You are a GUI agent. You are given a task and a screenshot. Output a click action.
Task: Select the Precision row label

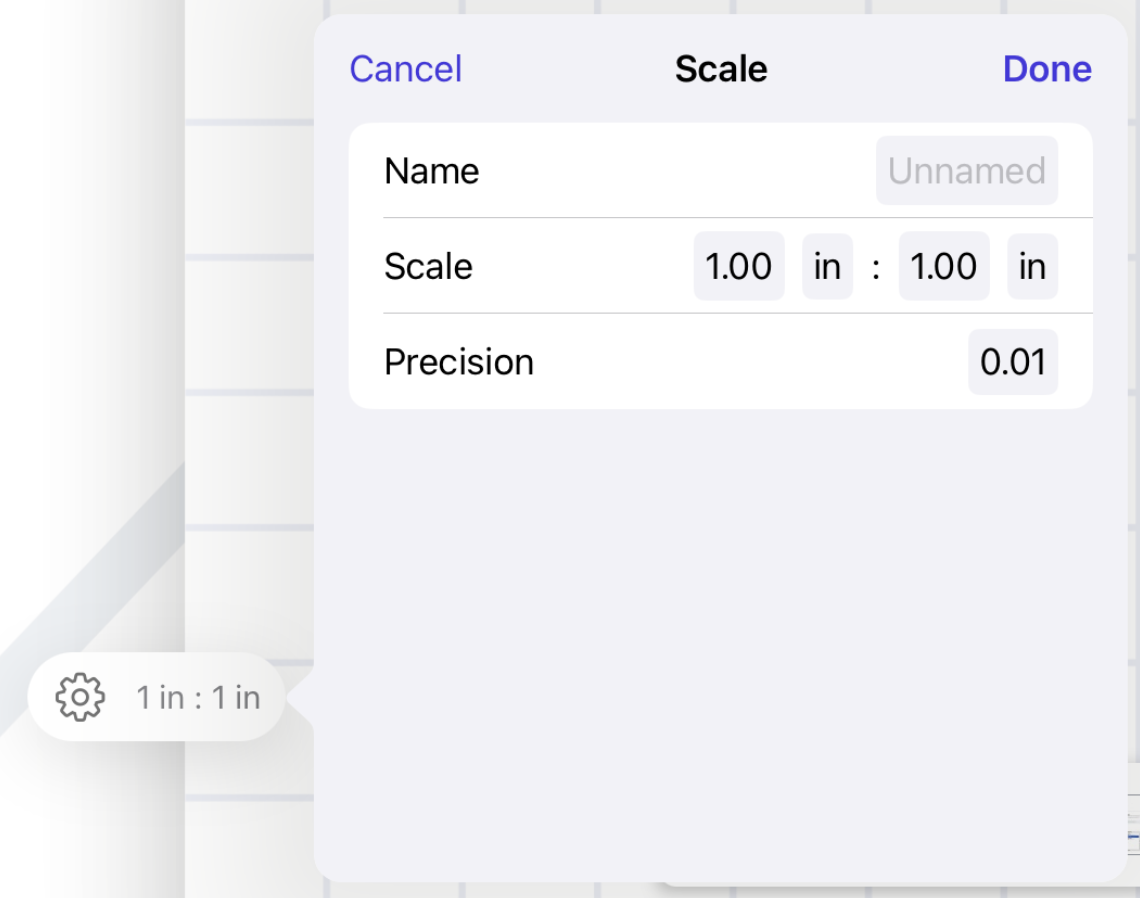(x=458, y=362)
